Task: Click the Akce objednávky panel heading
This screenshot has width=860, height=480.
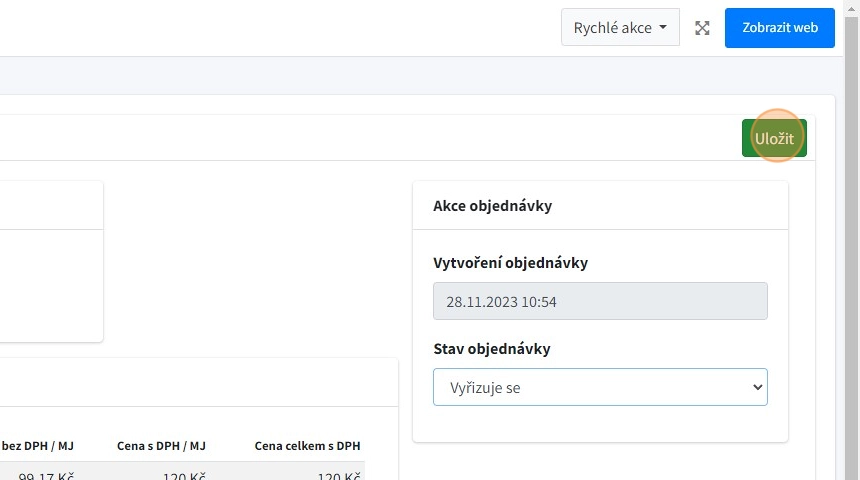Action: click(492, 206)
